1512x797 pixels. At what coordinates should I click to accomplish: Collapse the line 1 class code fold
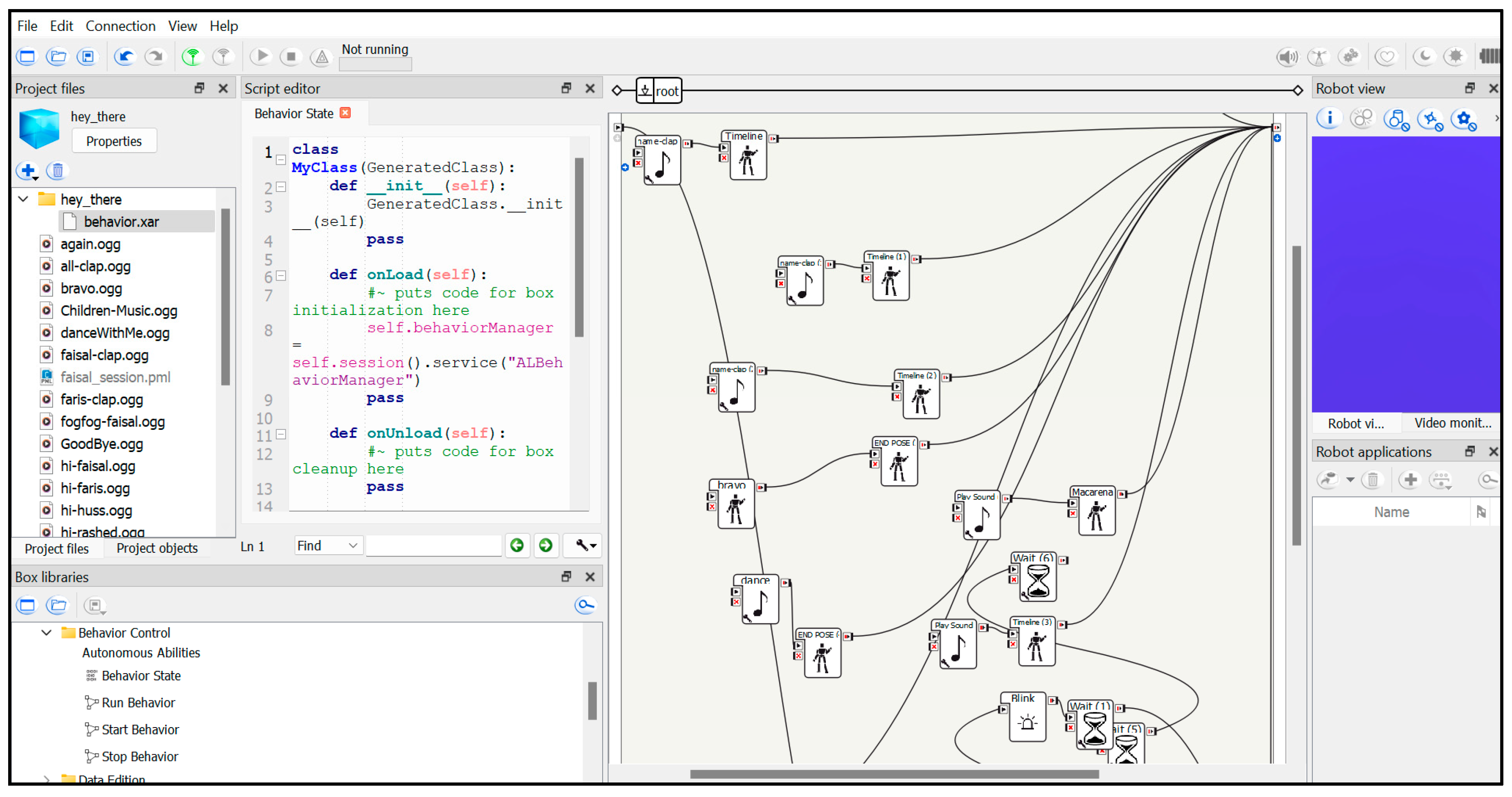[x=281, y=160]
